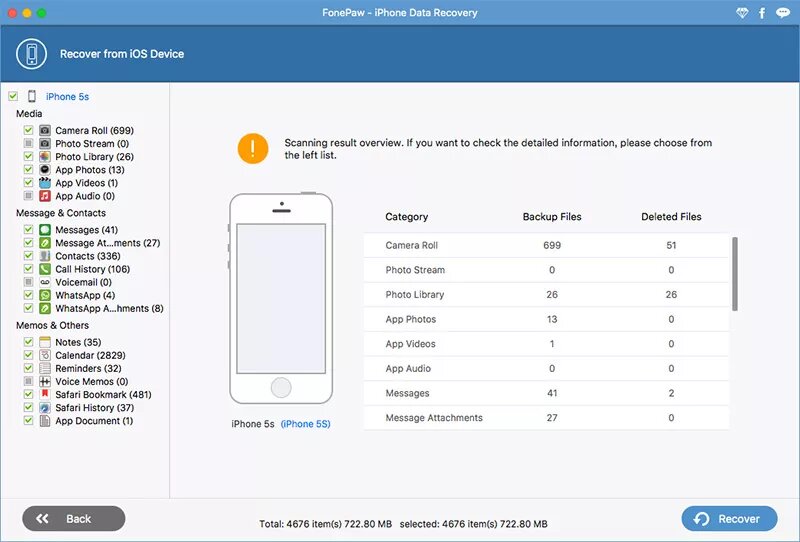
Task: Click Messages backup count 41
Action: pos(552,393)
